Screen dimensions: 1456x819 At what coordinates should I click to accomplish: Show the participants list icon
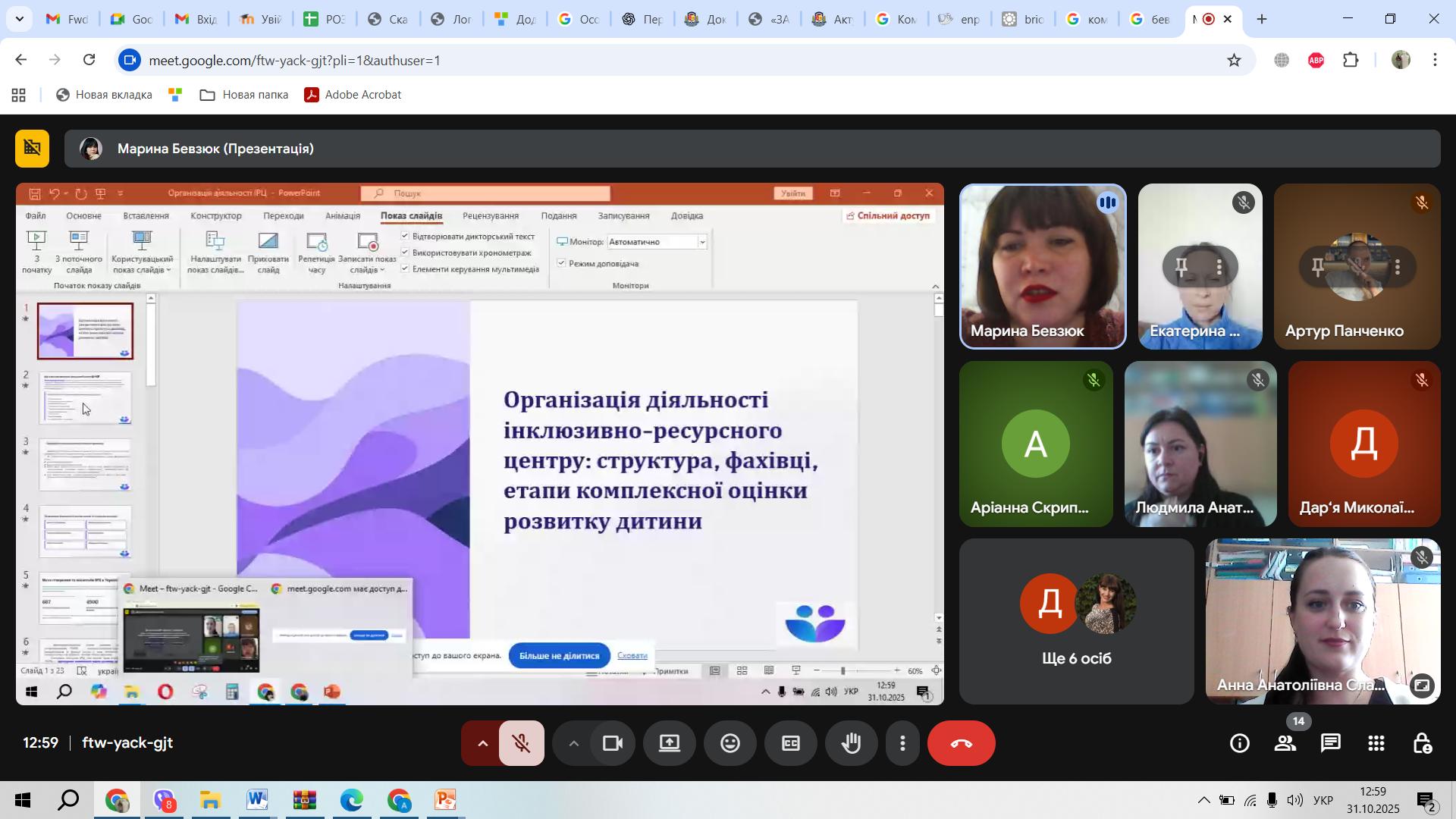pyautogui.click(x=1285, y=743)
